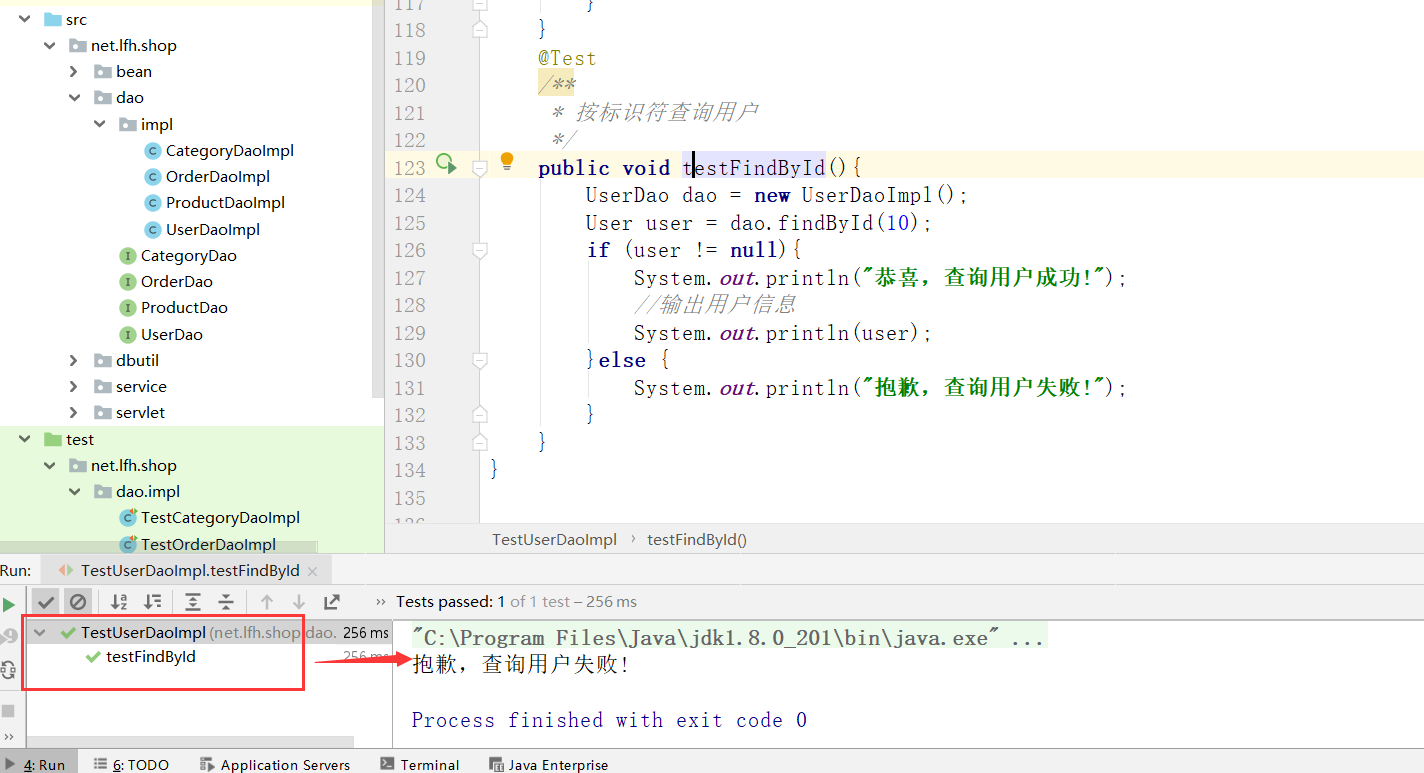The image size is (1424, 773).
Task: Fold if block at line 126
Action: click(480, 249)
